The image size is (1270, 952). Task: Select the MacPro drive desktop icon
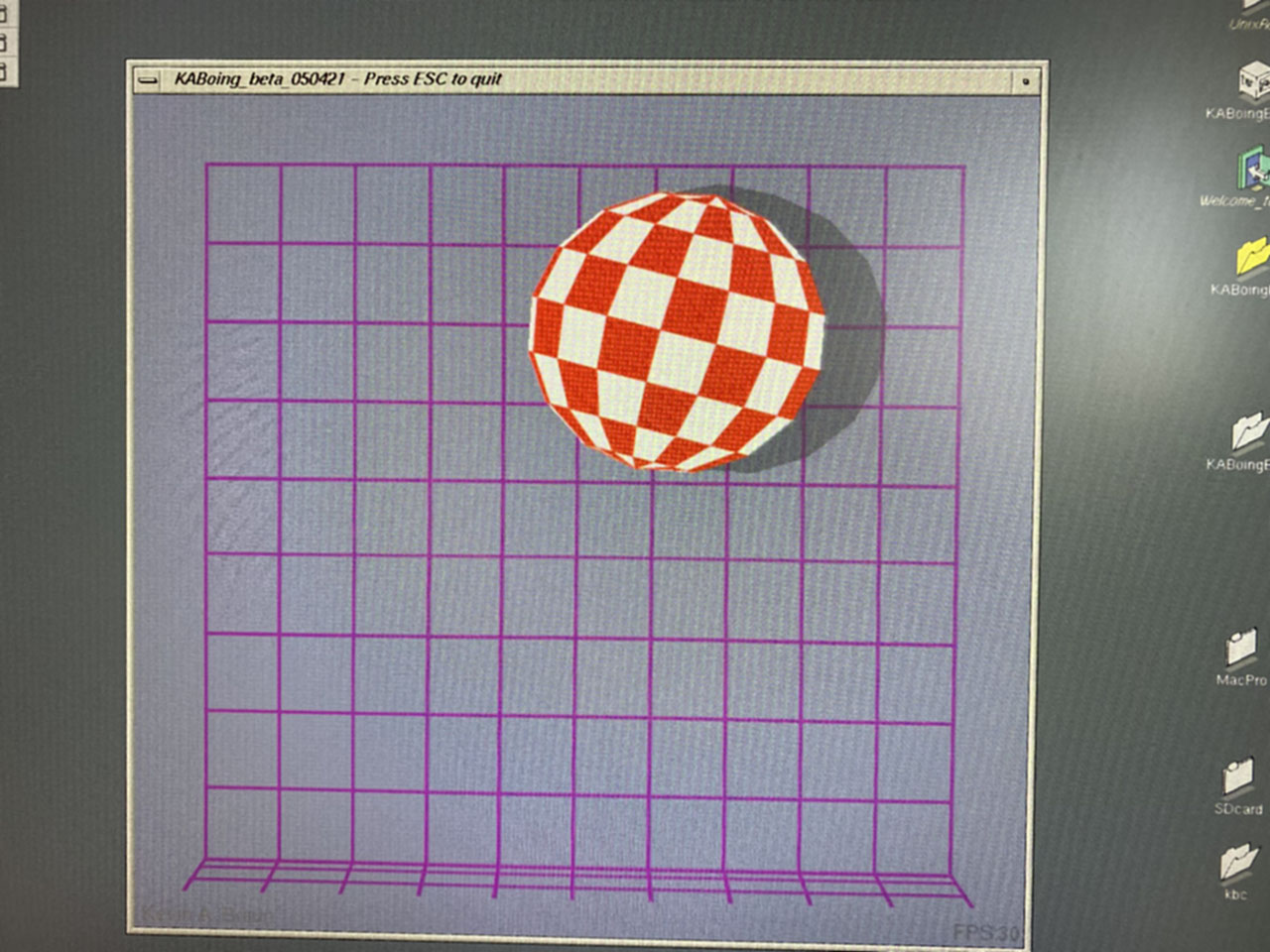[x=1240, y=647]
